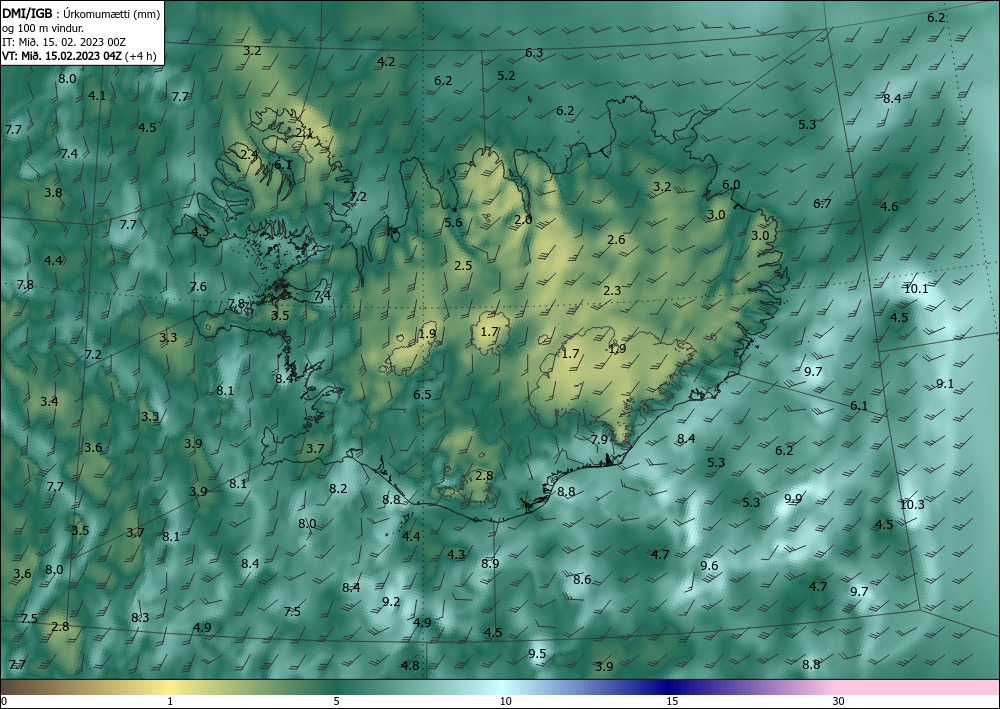Click the 9.6 map value

click(709, 566)
